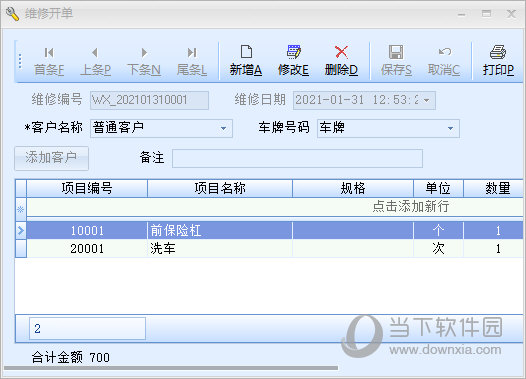
Task: Select cell 10001 in item number column
Action: tap(87, 230)
